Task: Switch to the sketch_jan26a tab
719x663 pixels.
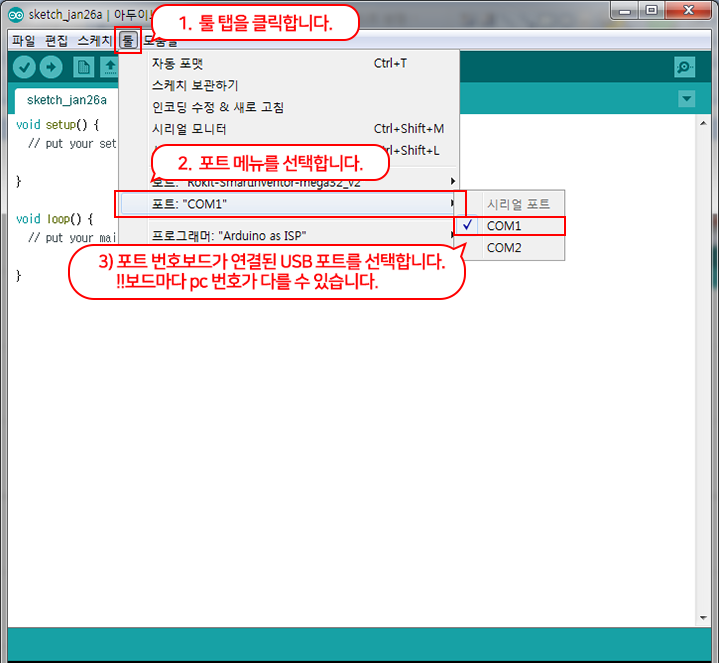Action: 67,100
